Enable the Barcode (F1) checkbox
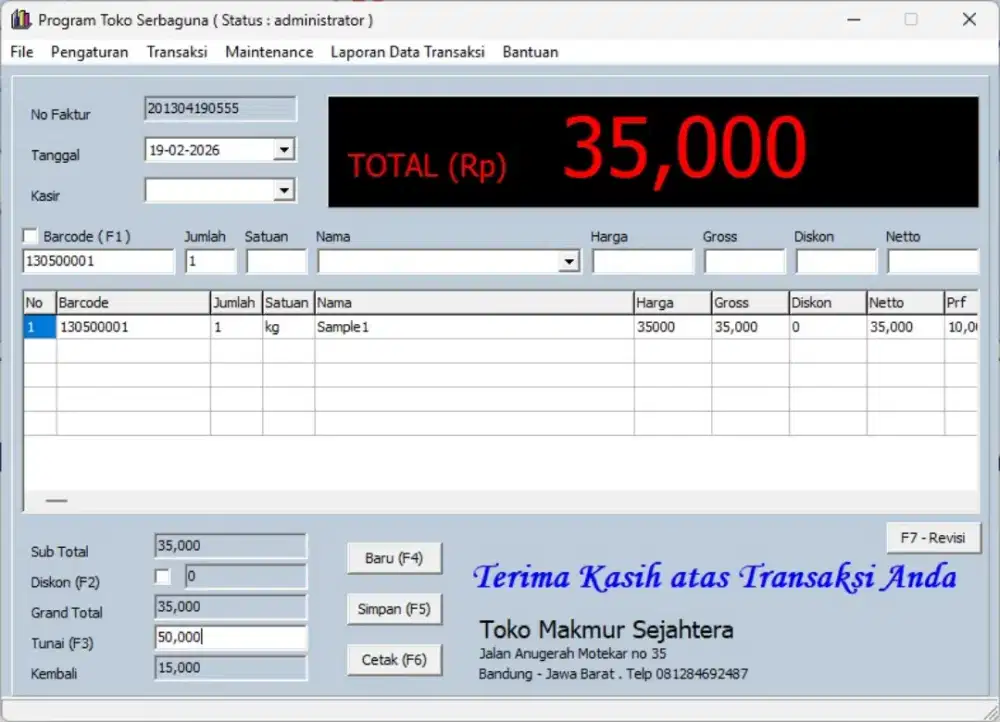 pyautogui.click(x=28, y=236)
